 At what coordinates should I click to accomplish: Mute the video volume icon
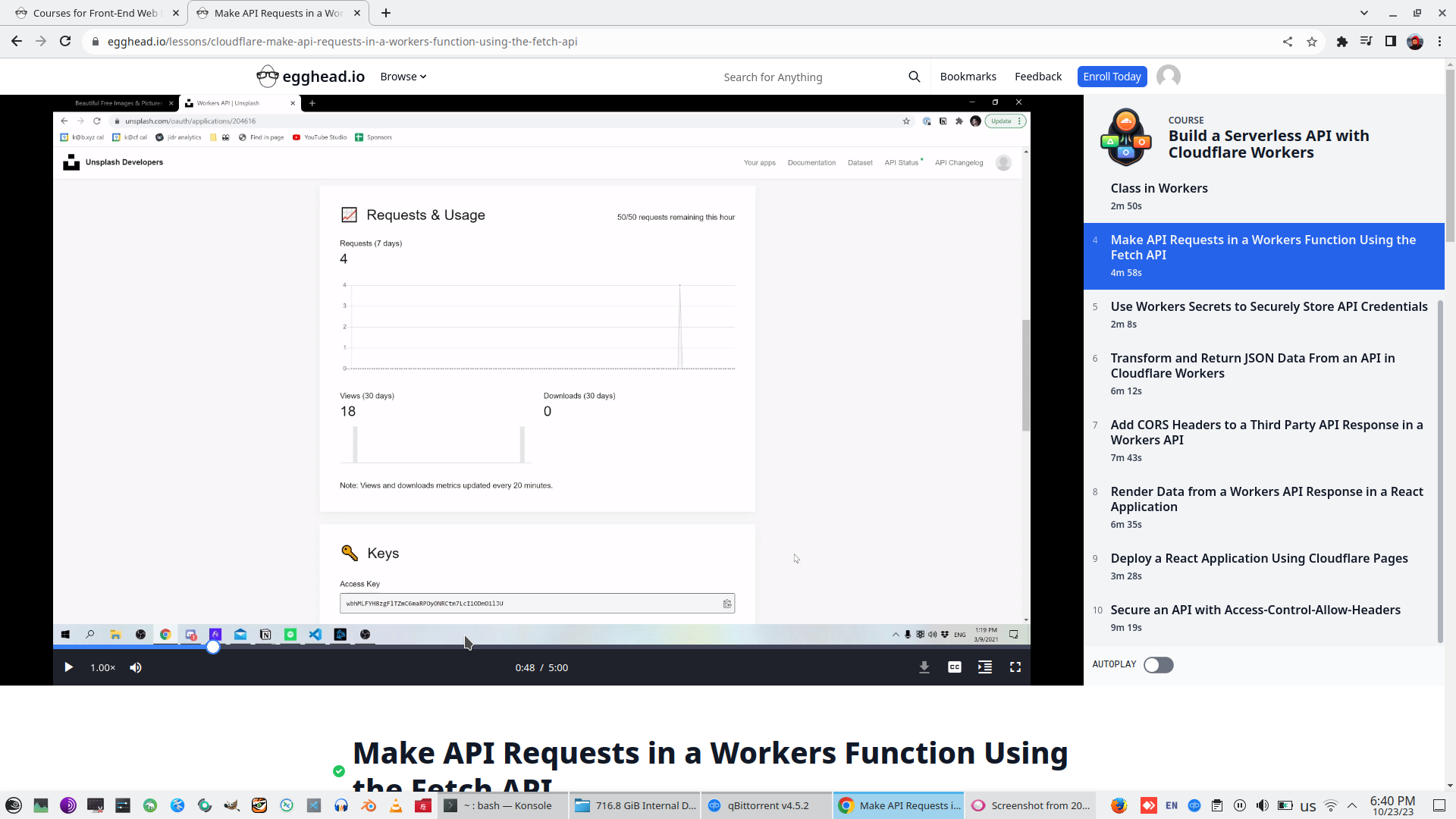pos(136,667)
